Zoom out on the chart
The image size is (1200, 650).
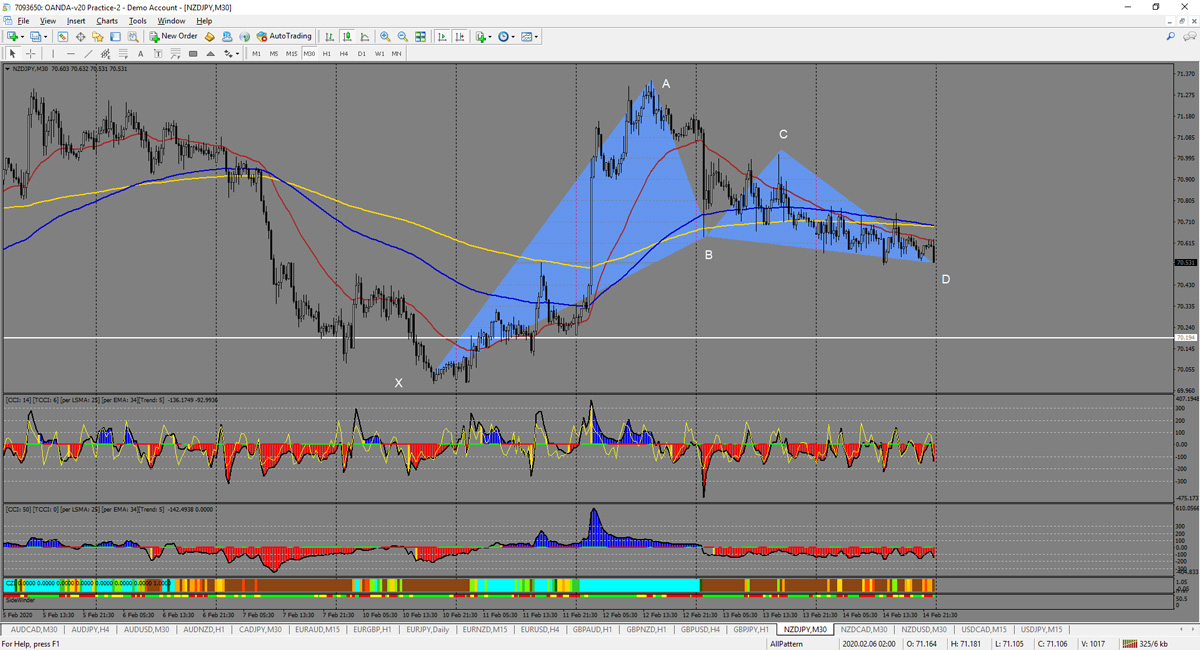point(402,36)
